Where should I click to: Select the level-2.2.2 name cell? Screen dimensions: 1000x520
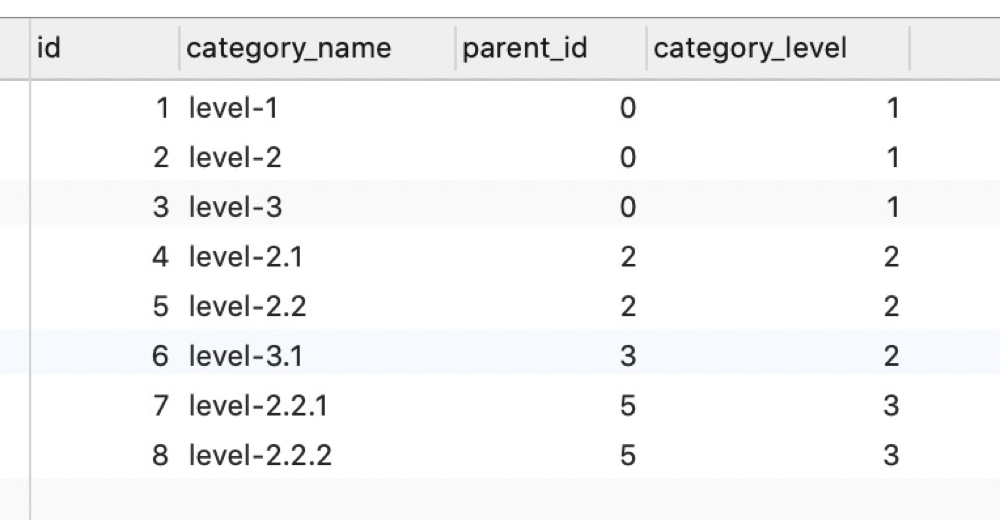[x=318, y=455]
